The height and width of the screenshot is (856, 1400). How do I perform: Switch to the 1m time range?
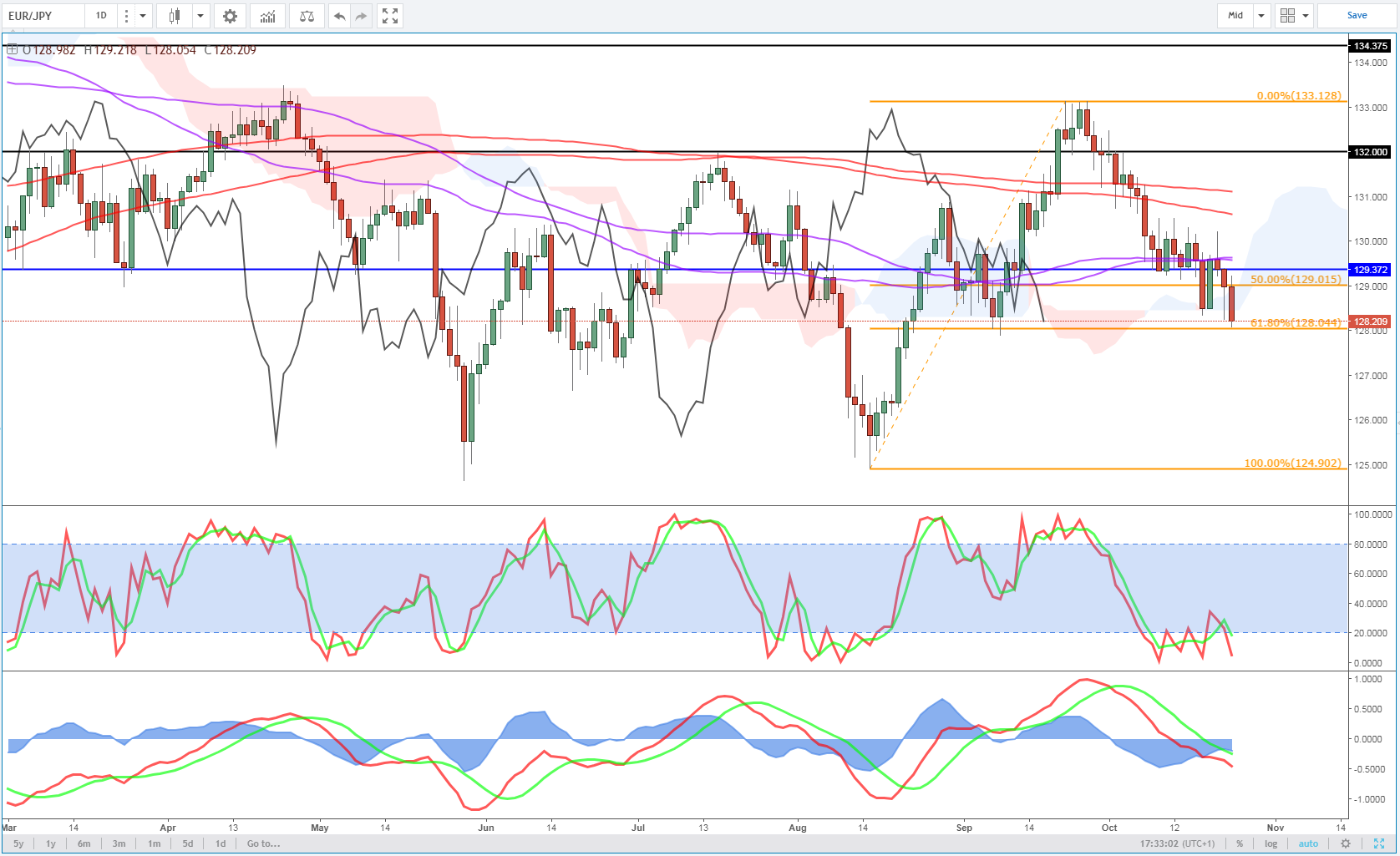(x=155, y=843)
